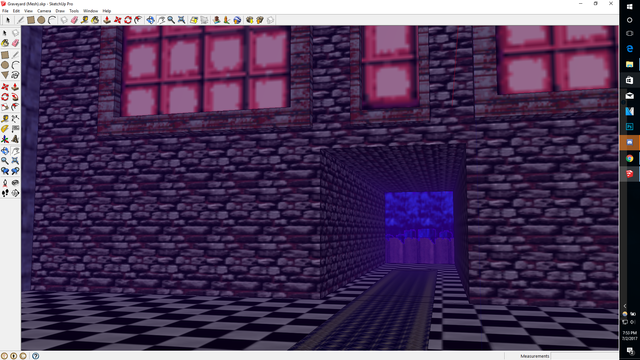The image size is (640, 360).
Task: Activate the Circle tool in the top toolbar
Action: [x=41, y=20]
